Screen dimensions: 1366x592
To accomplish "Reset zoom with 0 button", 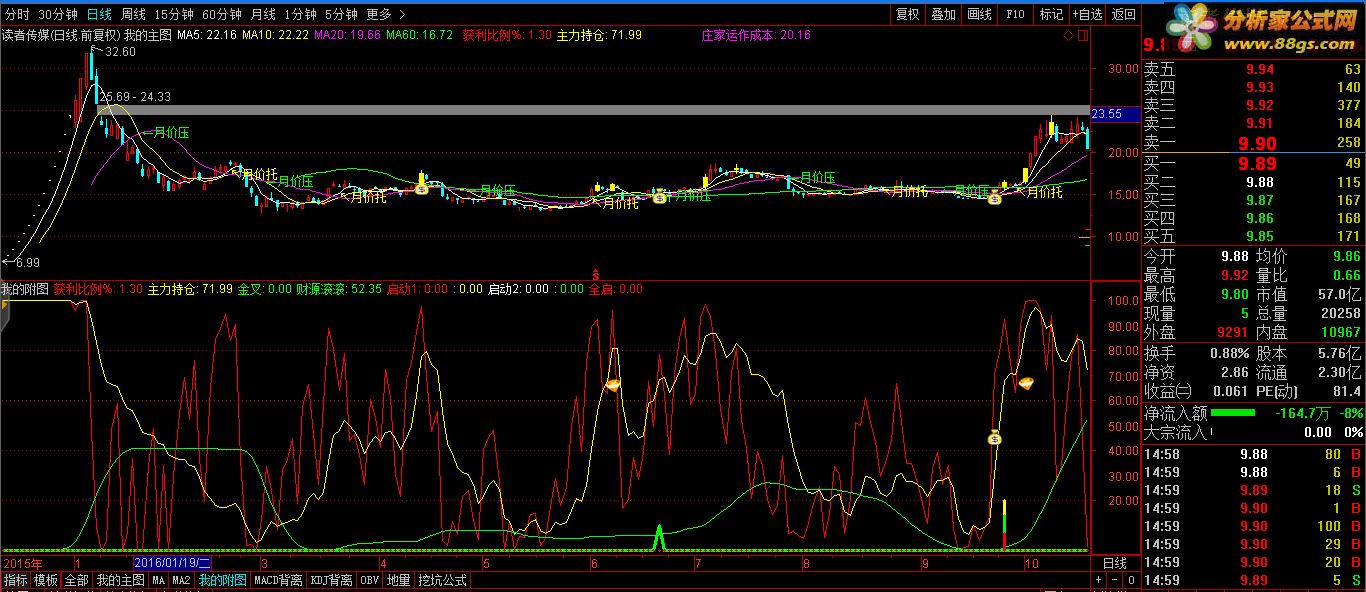I will (1130, 580).
